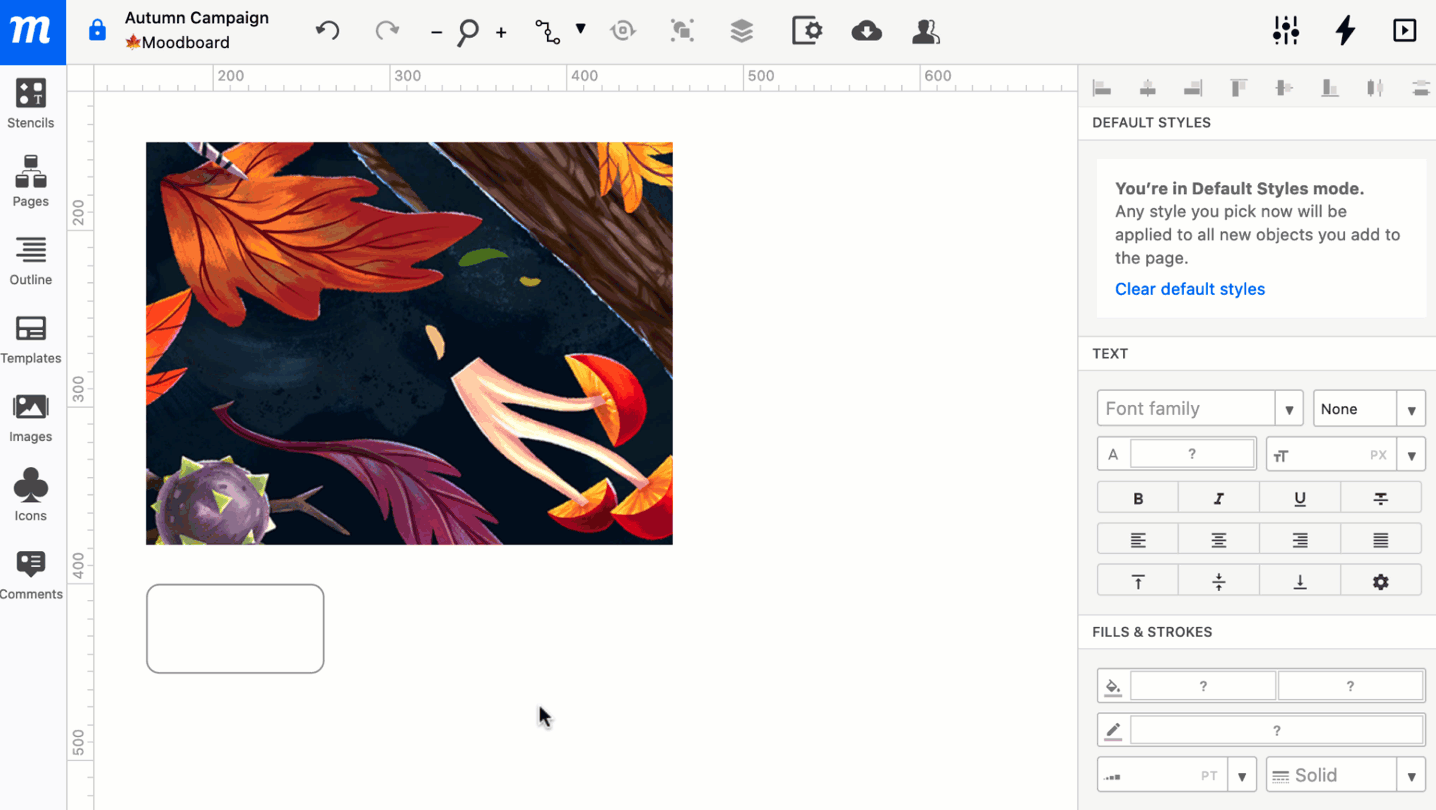Switch to the Comments panel
The height and width of the screenshot is (810, 1436).
coord(31,575)
